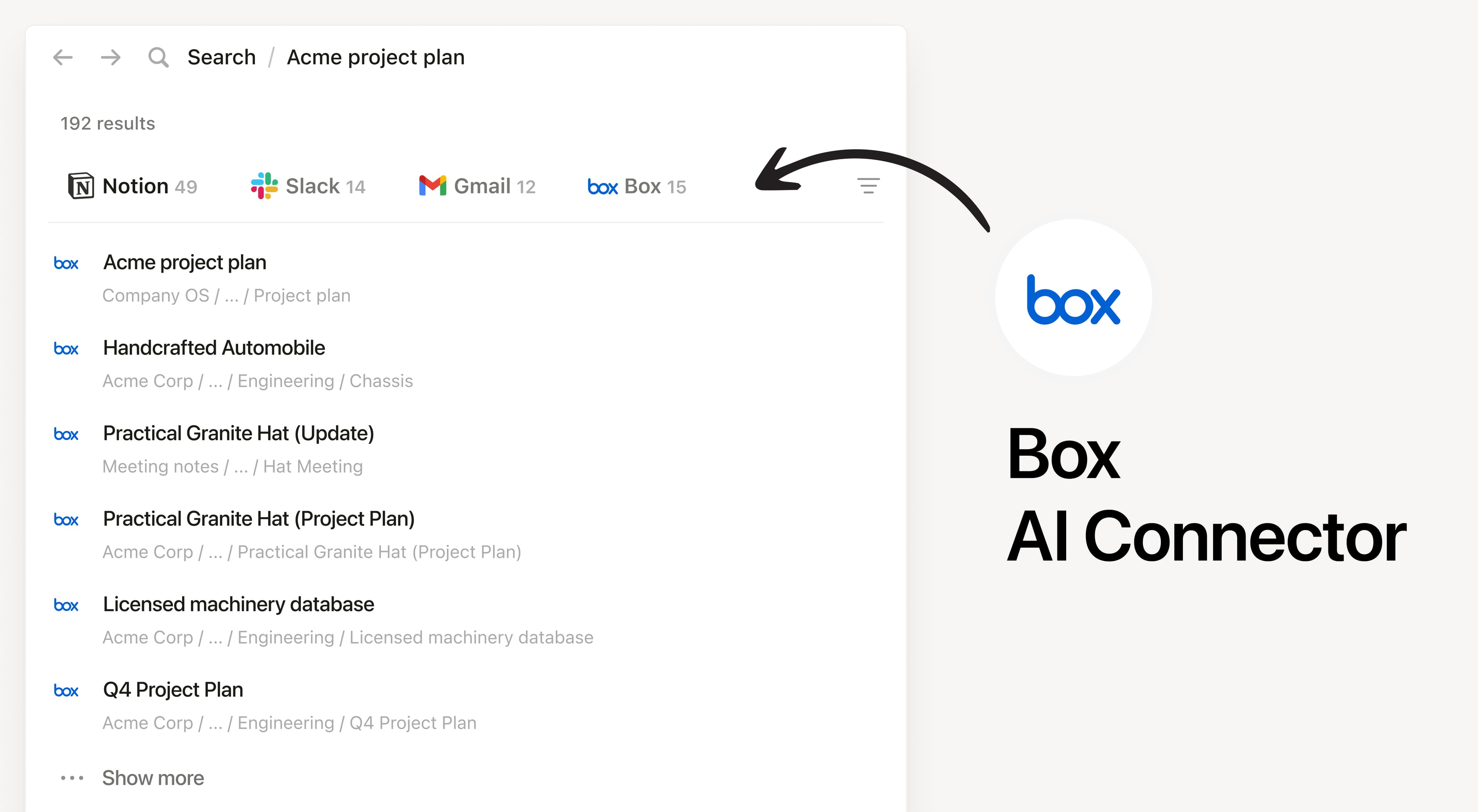Click Box icon beside Handcrafted Automobile

pyautogui.click(x=66, y=349)
